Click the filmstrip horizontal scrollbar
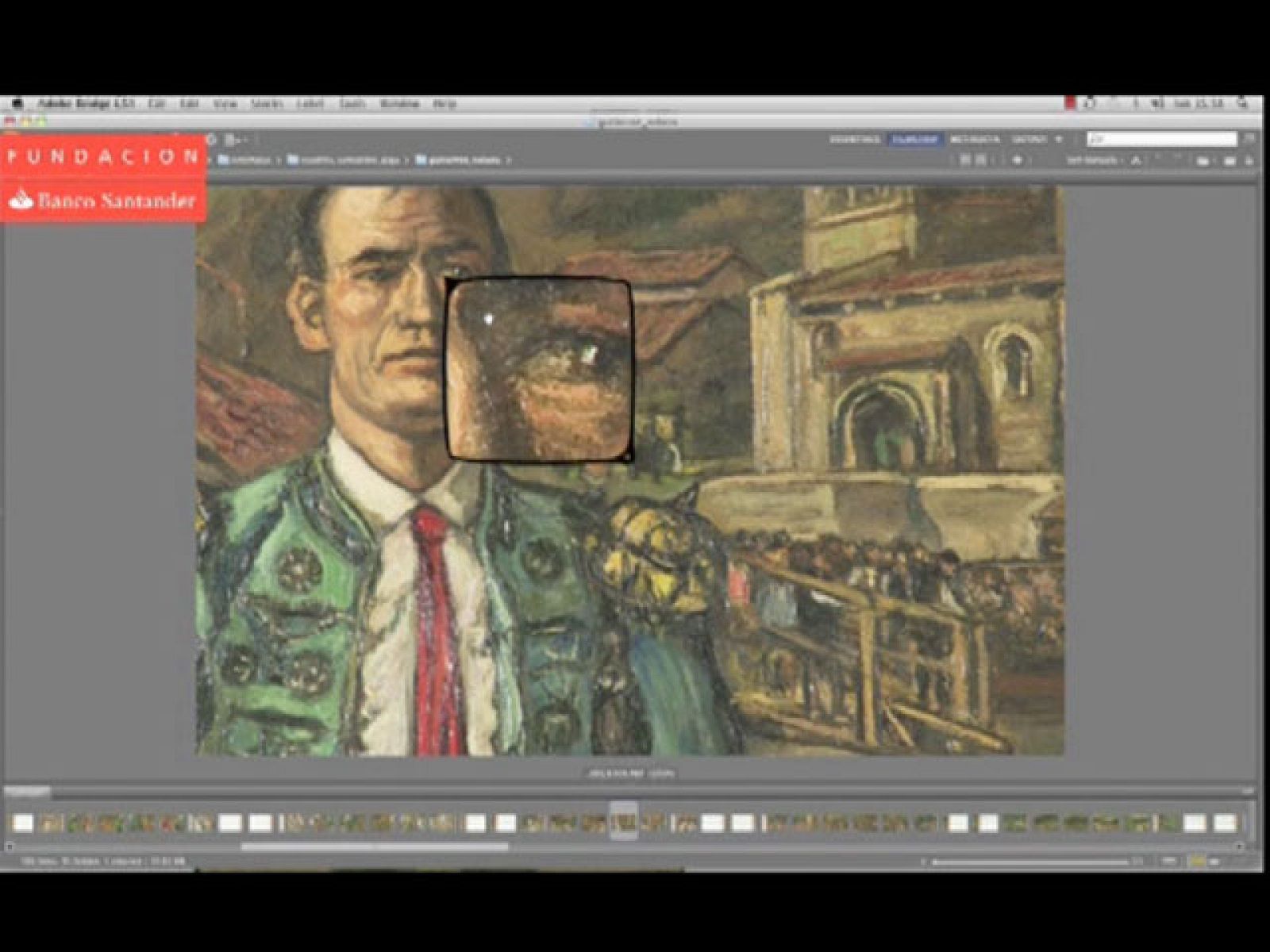Viewport: 1270px width, 952px height. pyautogui.click(x=374, y=846)
